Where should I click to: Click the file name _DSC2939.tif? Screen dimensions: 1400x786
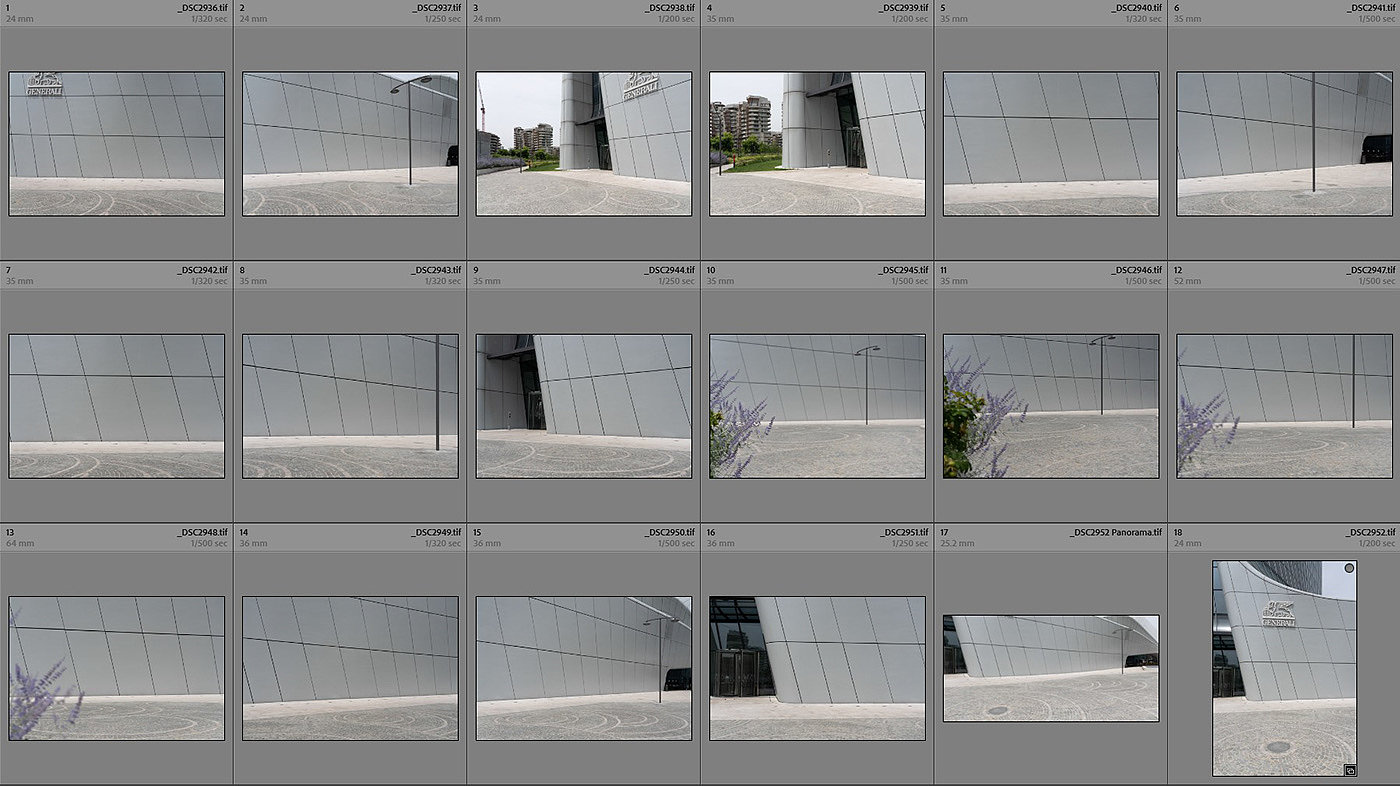click(x=903, y=7)
